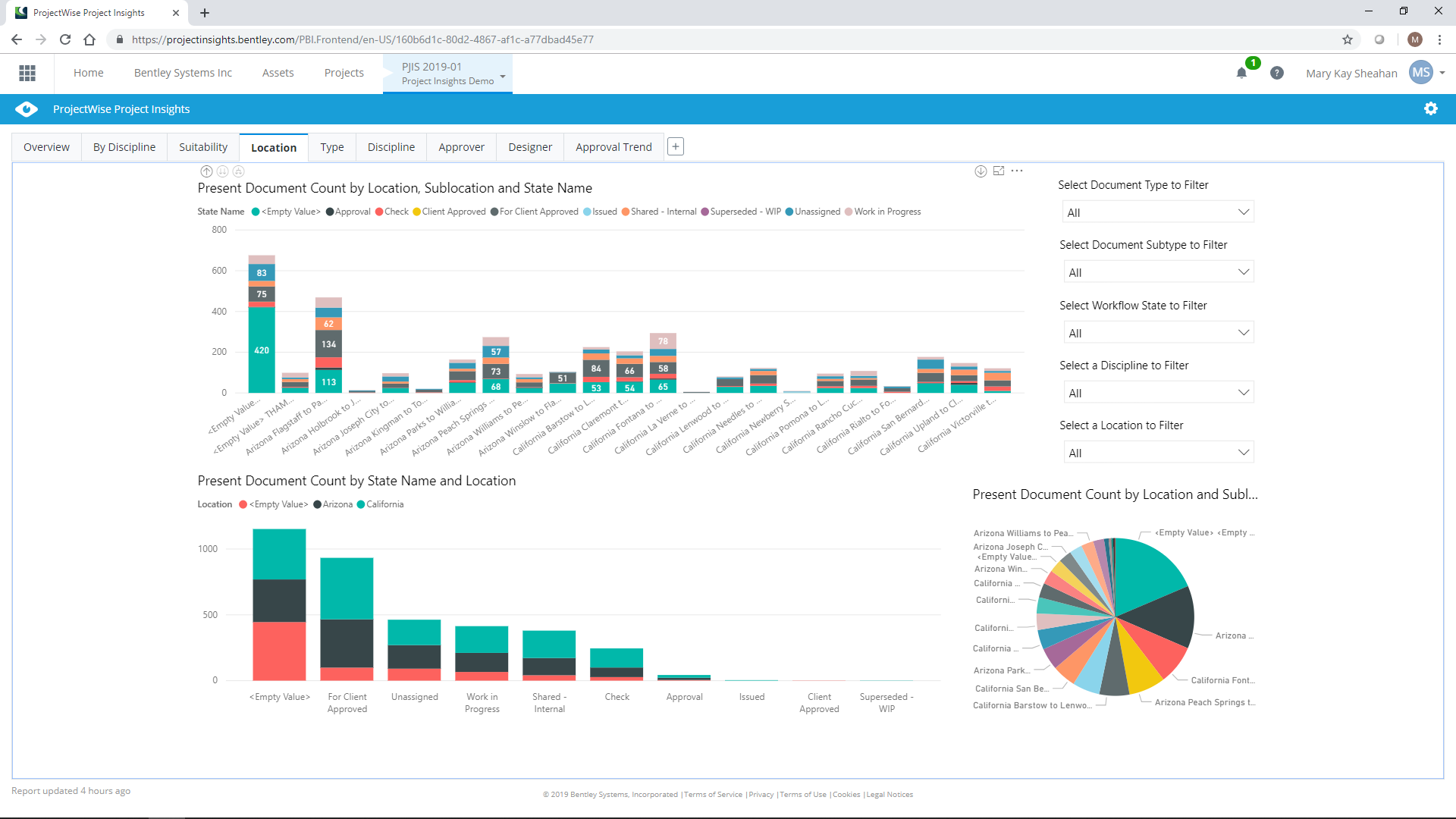This screenshot has height=819, width=1456.
Task: Open the Assets navigation link
Action: click(x=278, y=73)
